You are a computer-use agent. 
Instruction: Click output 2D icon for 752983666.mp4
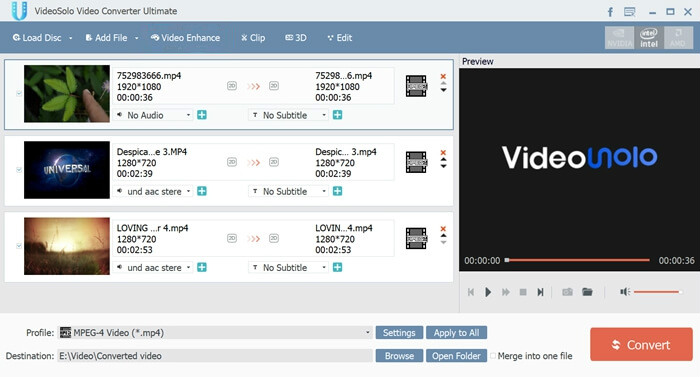pos(274,86)
